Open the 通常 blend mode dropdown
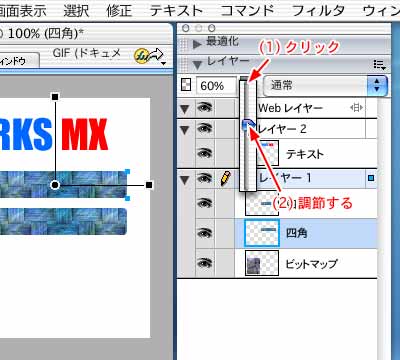Screen dimensions: 400x360 tap(325, 86)
